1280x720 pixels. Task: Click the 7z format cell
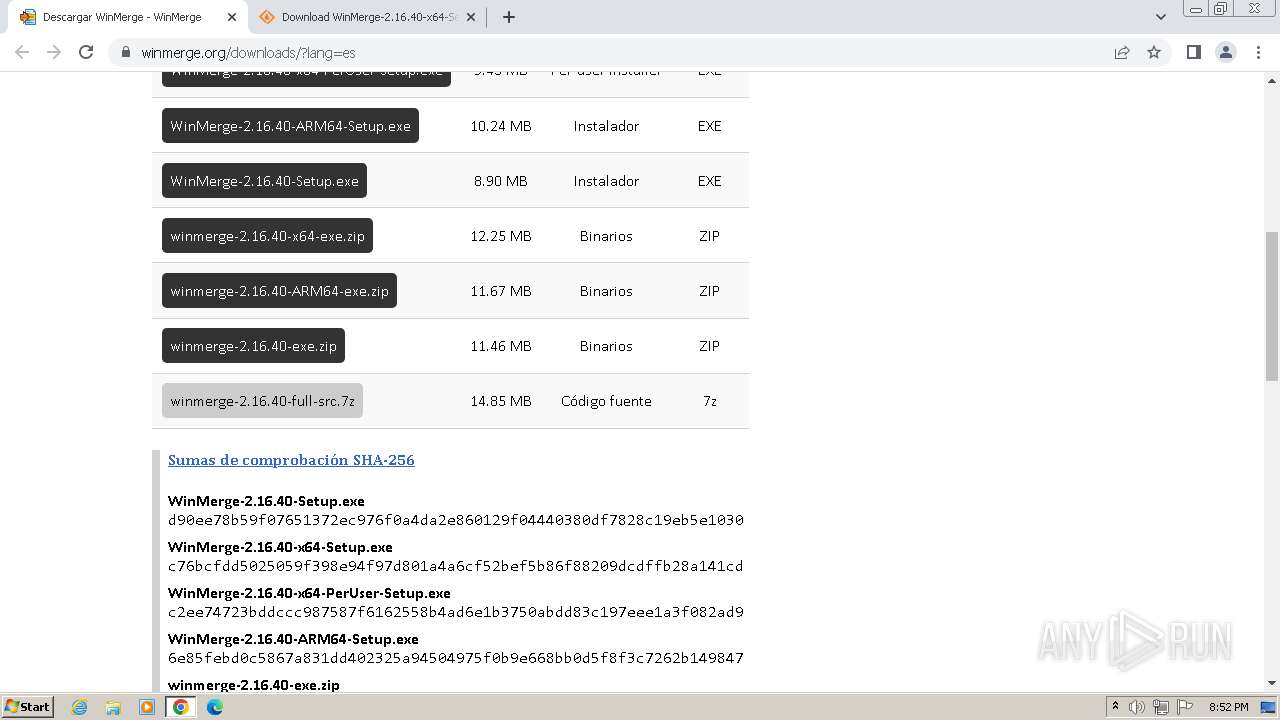(x=710, y=401)
